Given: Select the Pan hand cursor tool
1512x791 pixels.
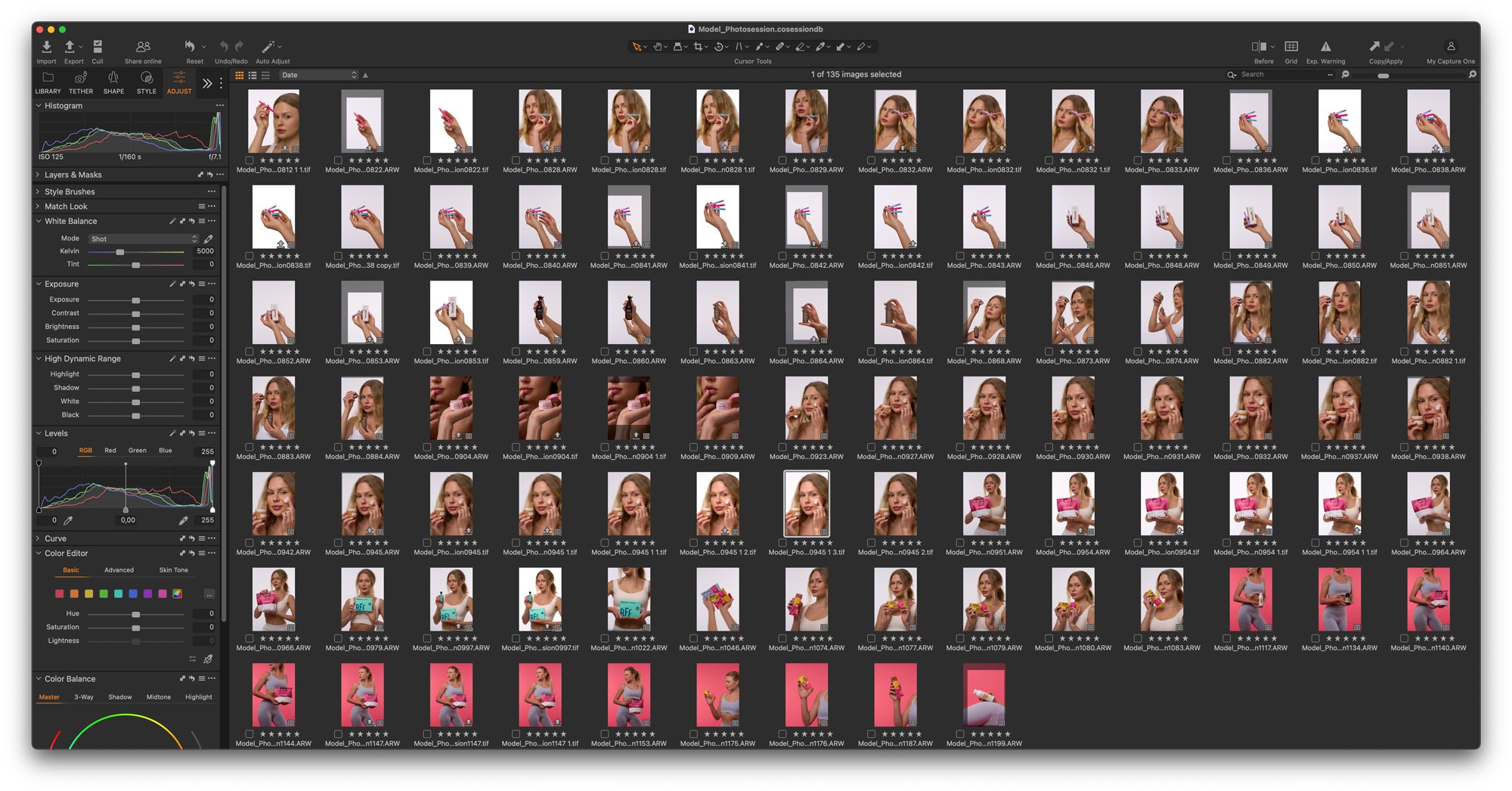Looking at the screenshot, I should (x=658, y=47).
